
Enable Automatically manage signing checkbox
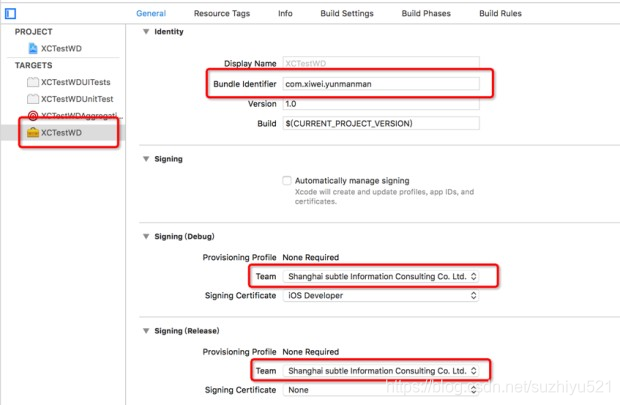coord(287,180)
